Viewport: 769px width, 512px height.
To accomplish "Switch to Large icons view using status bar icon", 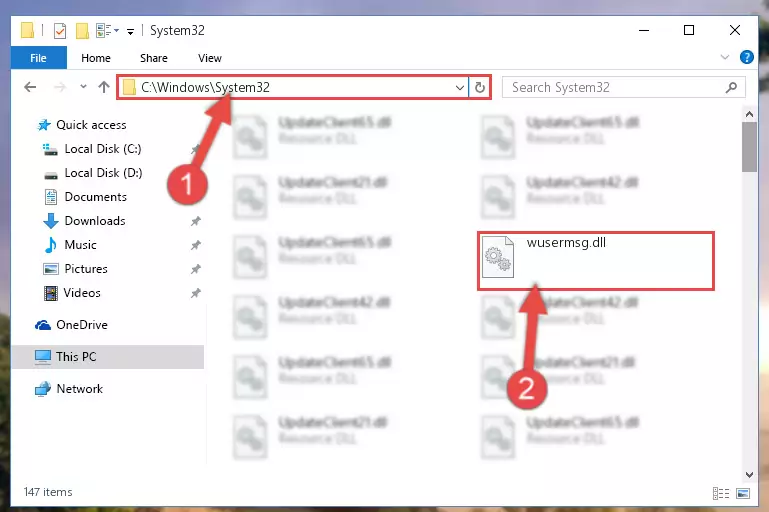I will tap(743, 493).
